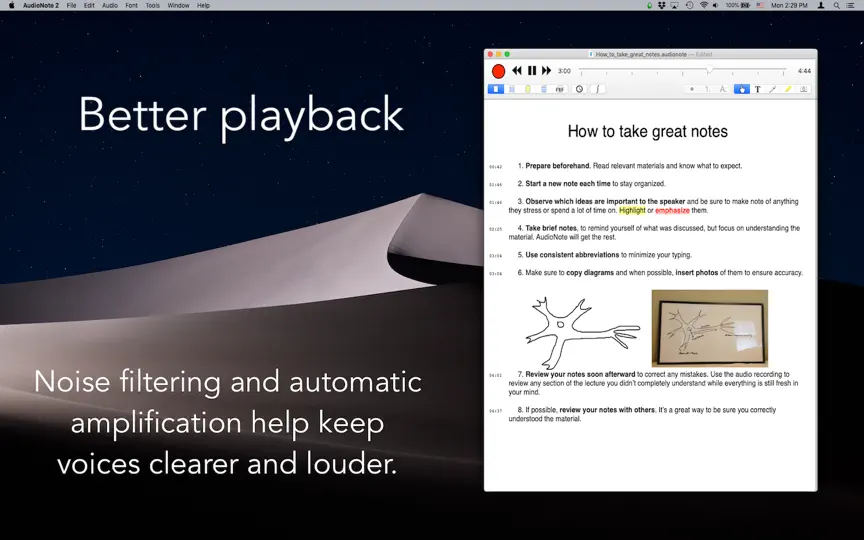
Task: Rewind the audio playback
Action: click(517, 71)
